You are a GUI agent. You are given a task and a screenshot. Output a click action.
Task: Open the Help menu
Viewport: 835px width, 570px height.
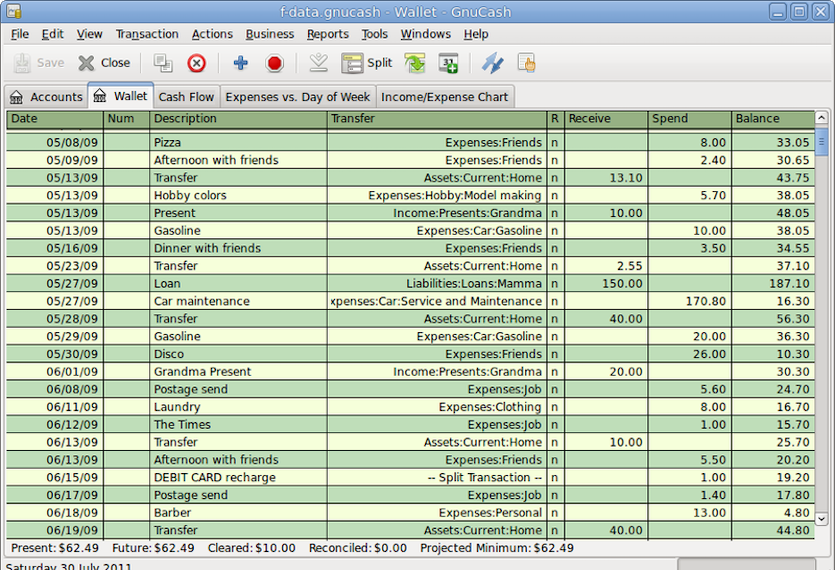(476, 34)
